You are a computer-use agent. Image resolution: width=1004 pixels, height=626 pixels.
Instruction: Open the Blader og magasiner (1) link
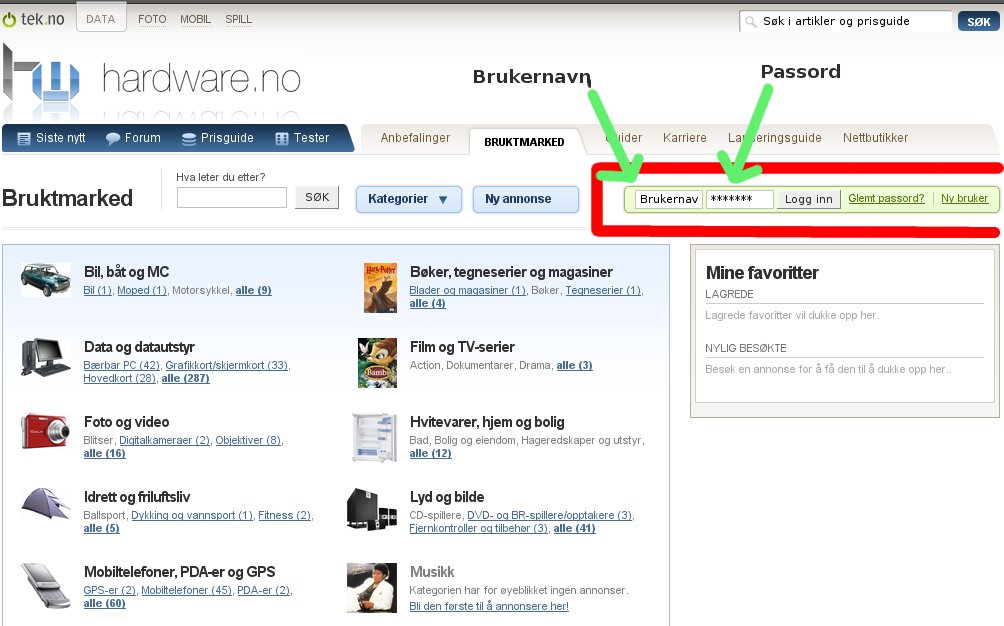point(467,291)
